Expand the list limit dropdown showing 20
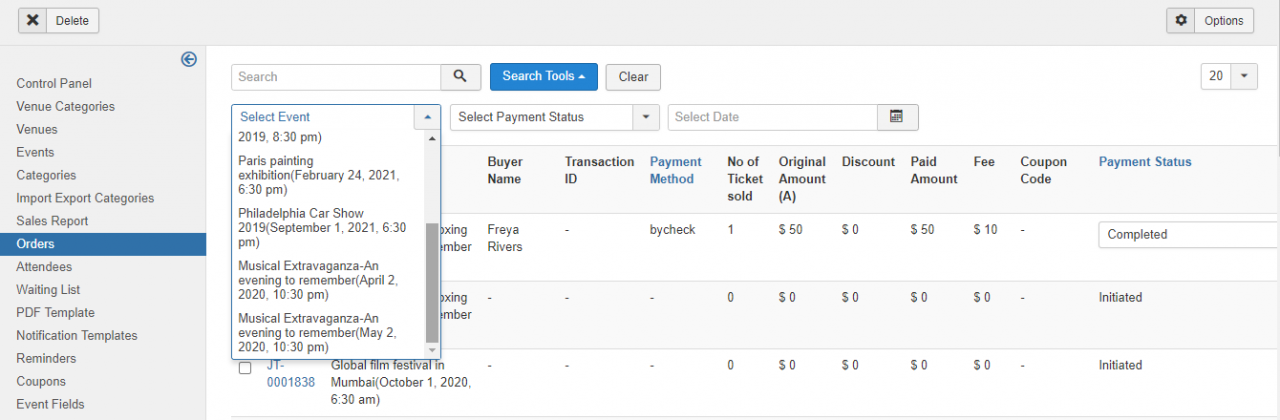 [x=1229, y=76]
